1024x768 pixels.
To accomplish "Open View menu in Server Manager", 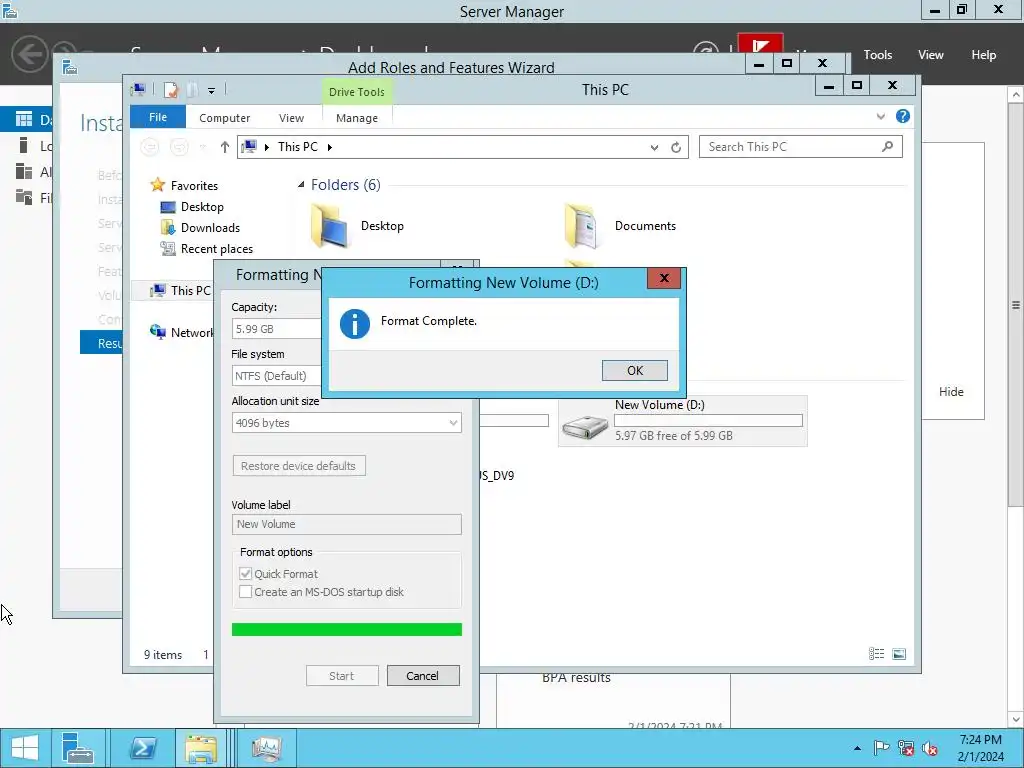I will pyautogui.click(x=931, y=55).
